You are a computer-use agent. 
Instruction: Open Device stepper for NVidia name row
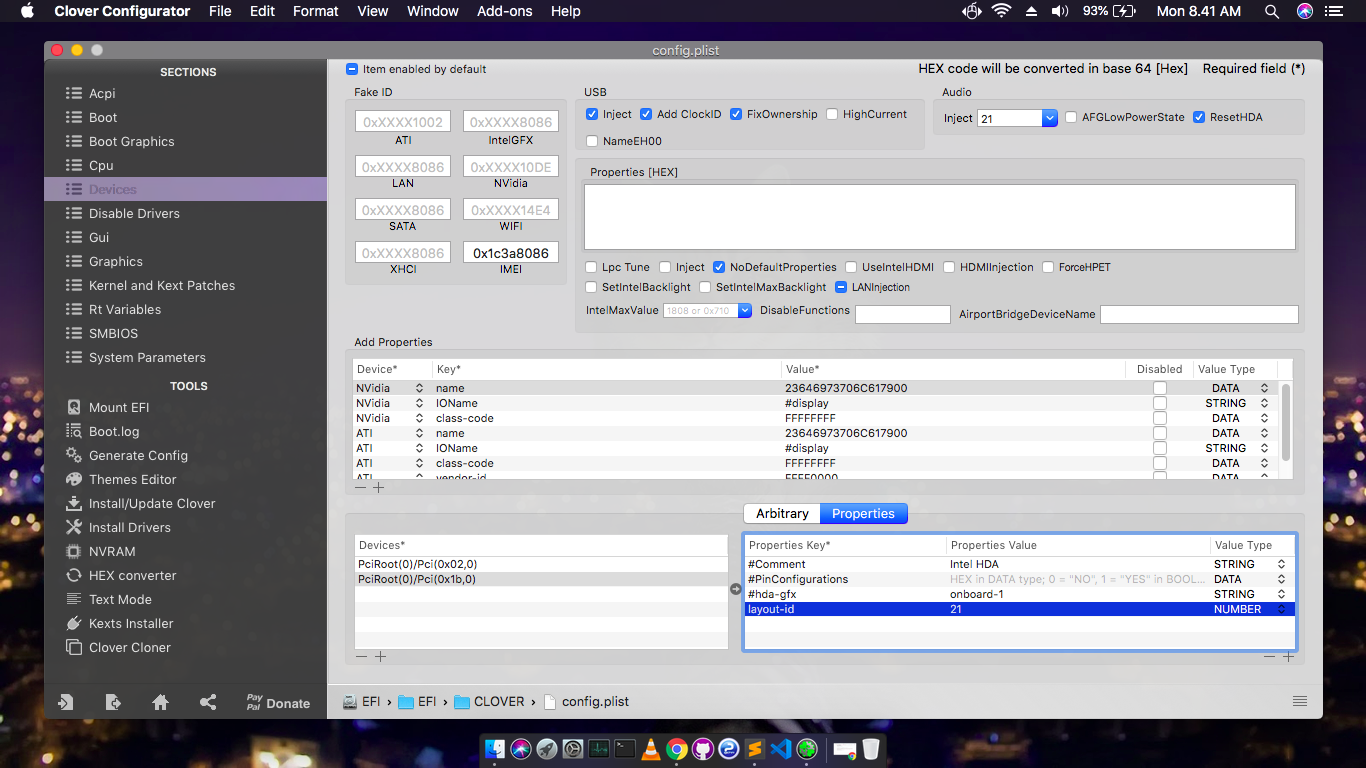[419, 388]
